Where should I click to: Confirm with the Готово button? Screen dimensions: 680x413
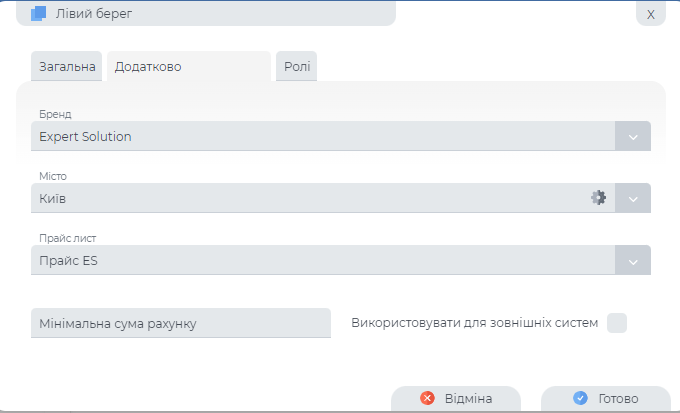[x=605, y=398]
